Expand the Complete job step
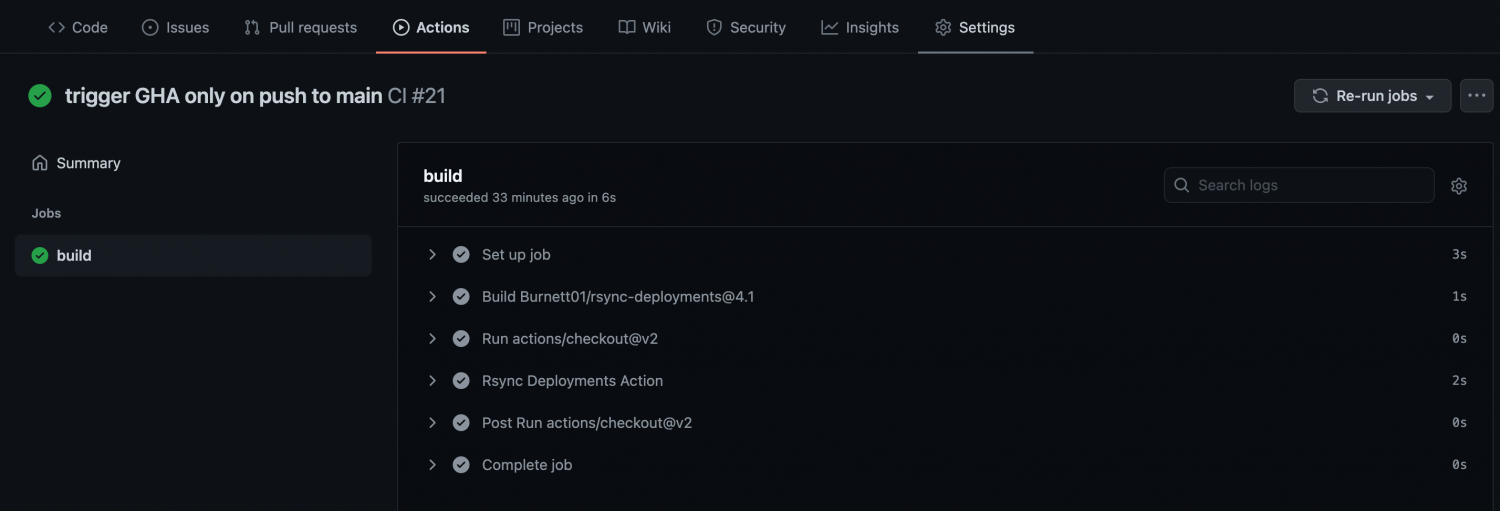Image resolution: width=1500 pixels, height=511 pixels. tap(432, 465)
